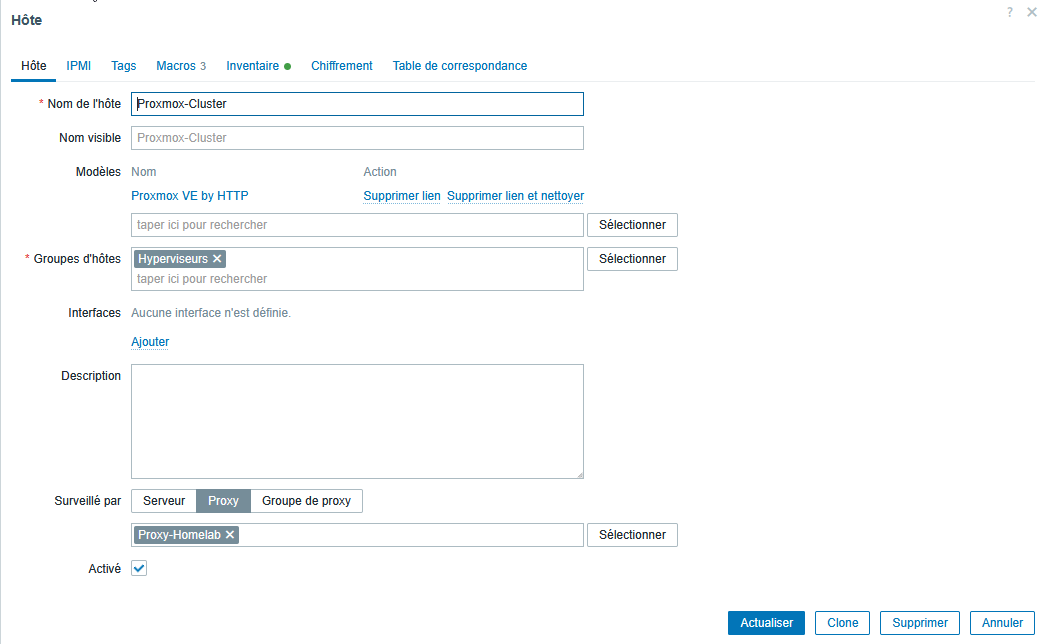Viewport: 1044px width, 644px height.
Task: Switch to the IPMI tab
Action: pos(78,65)
